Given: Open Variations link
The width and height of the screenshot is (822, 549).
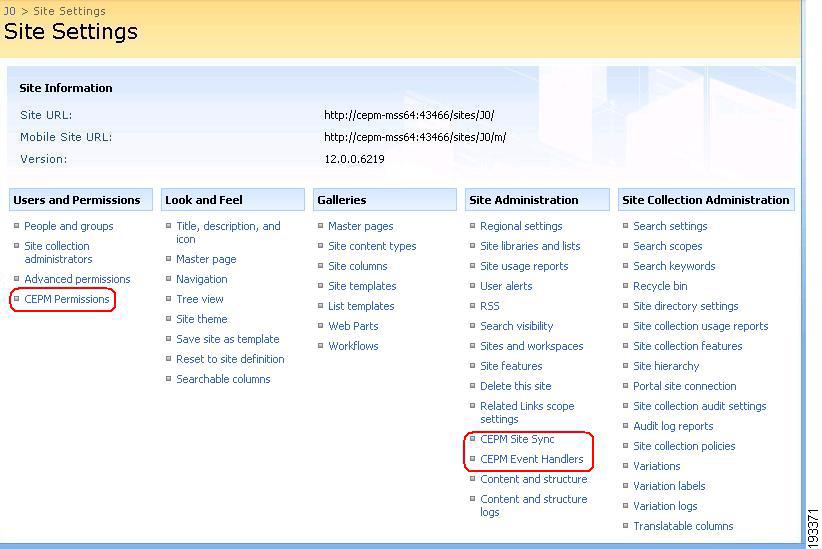Looking at the screenshot, I should [x=657, y=466].
